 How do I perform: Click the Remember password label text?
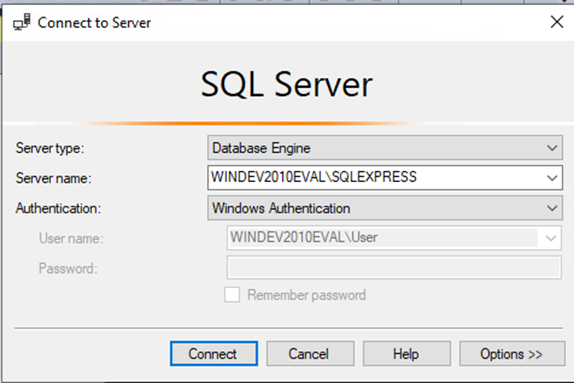pos(306,295)
